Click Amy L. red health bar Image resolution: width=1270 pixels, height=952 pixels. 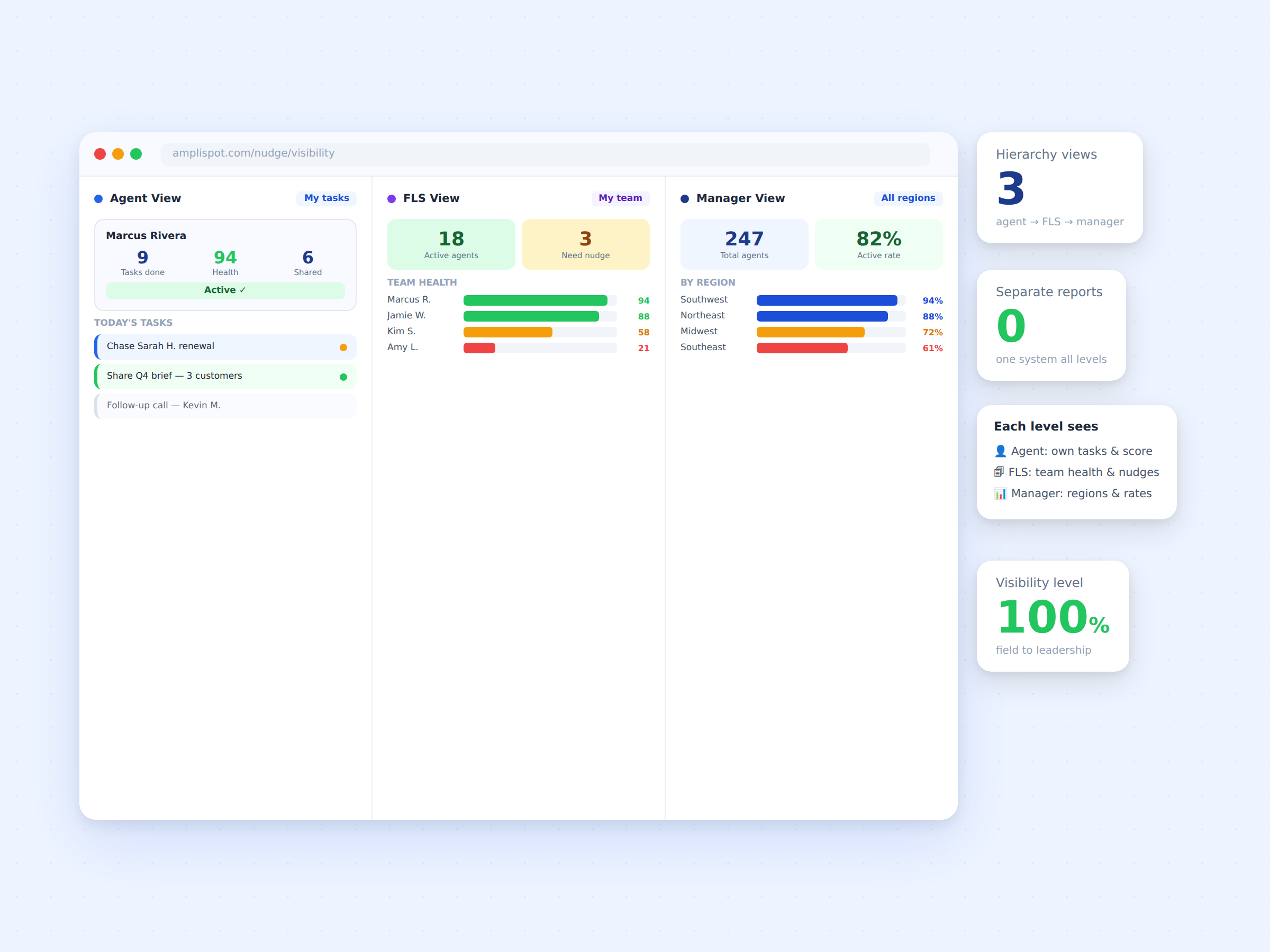pos(479,348)
